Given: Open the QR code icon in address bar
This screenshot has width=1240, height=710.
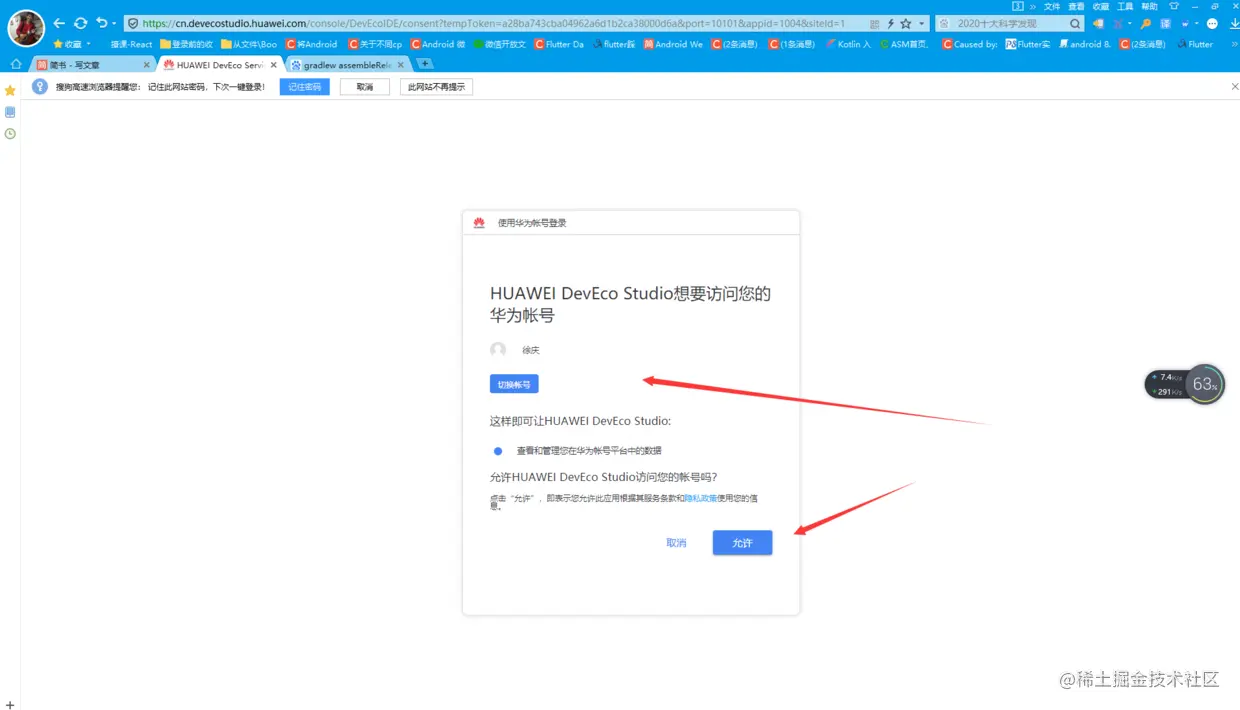Looking at the screenshot, I should pyautogui.click(x=875, y=23).
